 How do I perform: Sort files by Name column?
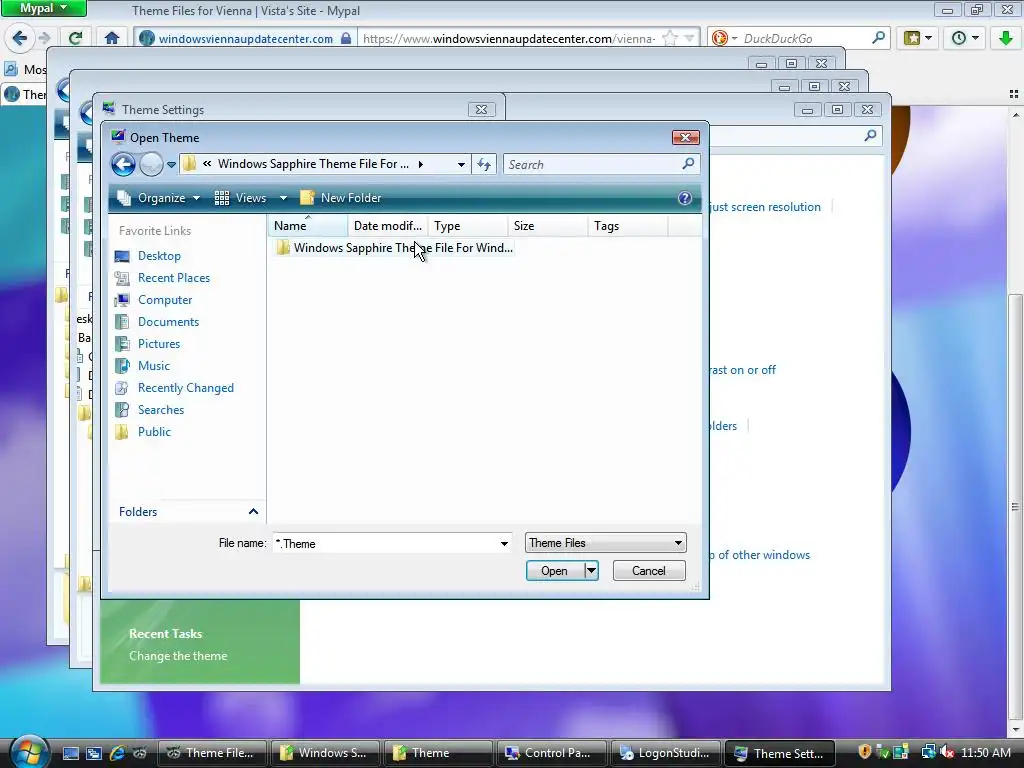pyautogui.click(x=308, y=226)
